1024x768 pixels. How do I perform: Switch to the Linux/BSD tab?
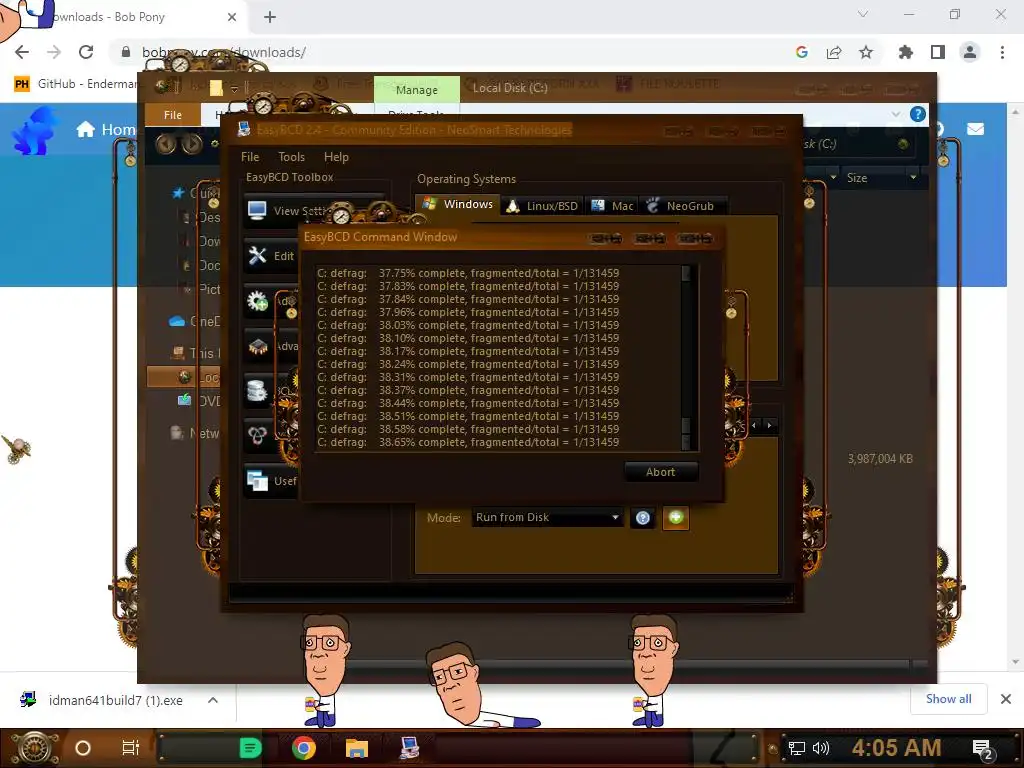coord(543,206)
